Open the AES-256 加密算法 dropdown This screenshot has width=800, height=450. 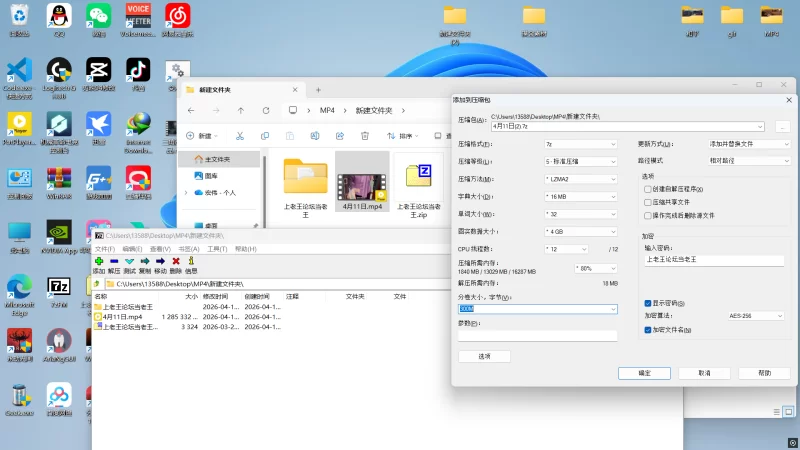[x=755, y=315]
